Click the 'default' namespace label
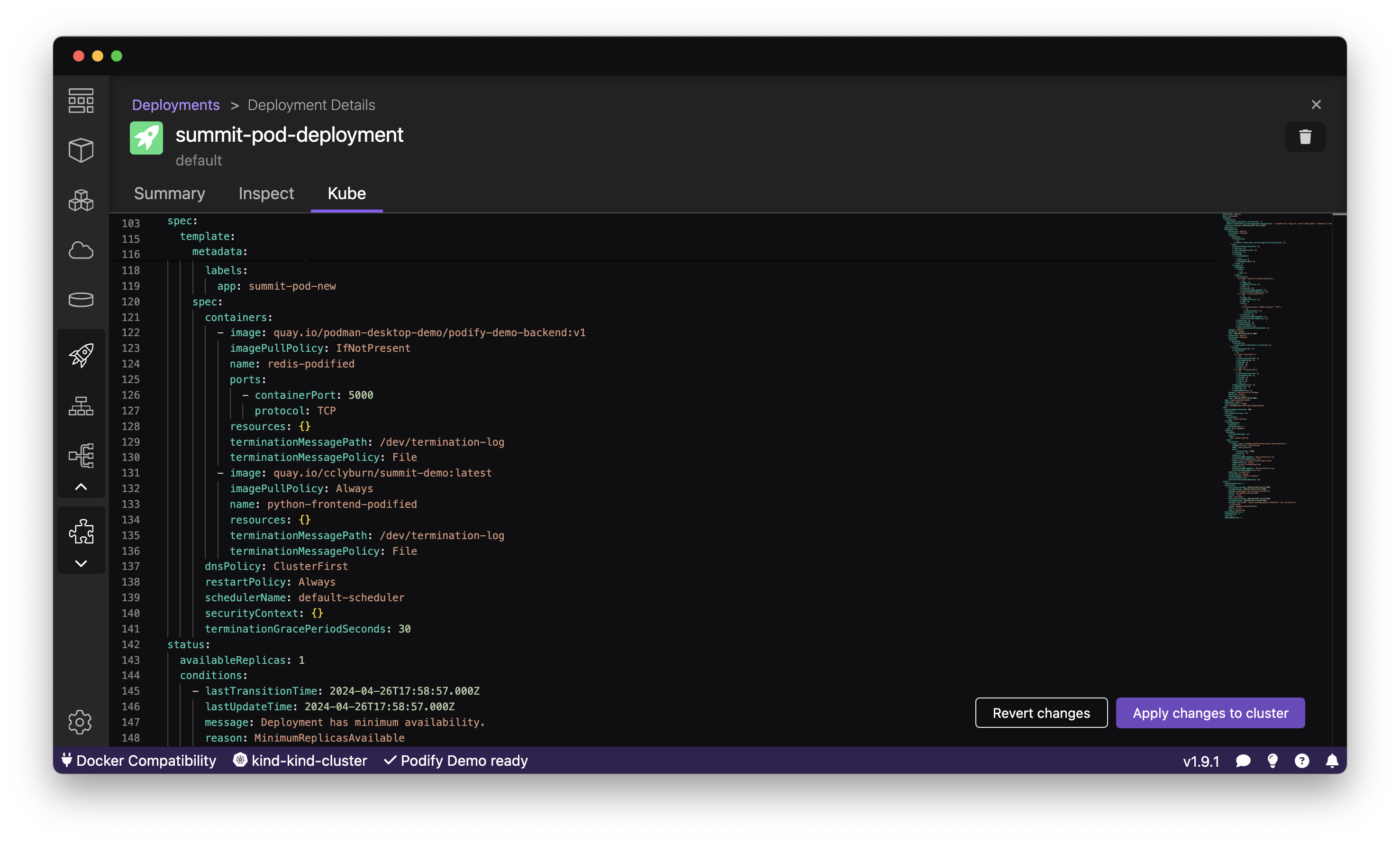 click(198, 161)
